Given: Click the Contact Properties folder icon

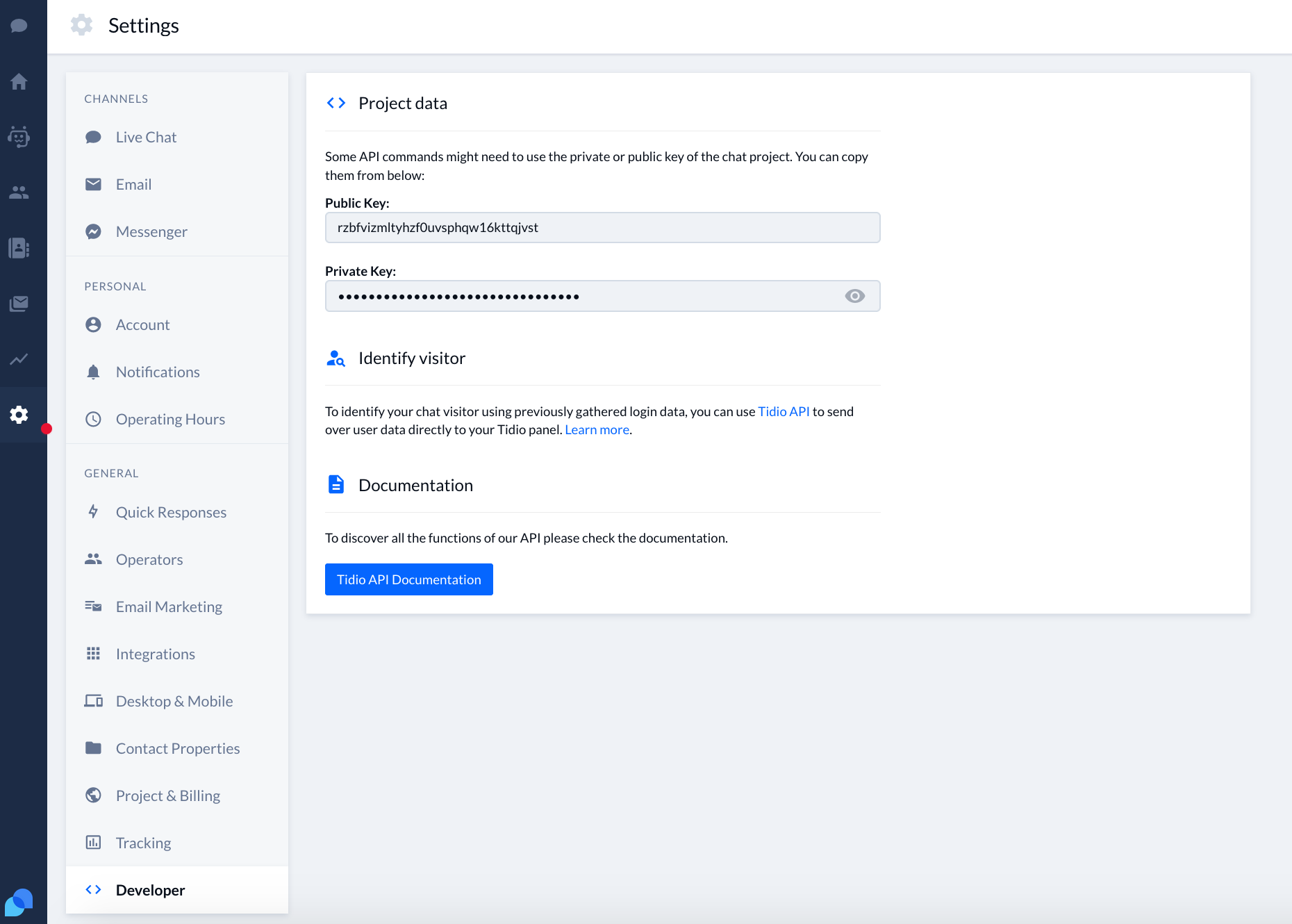Looking at the screenshot, I should [x=93, y=748].
